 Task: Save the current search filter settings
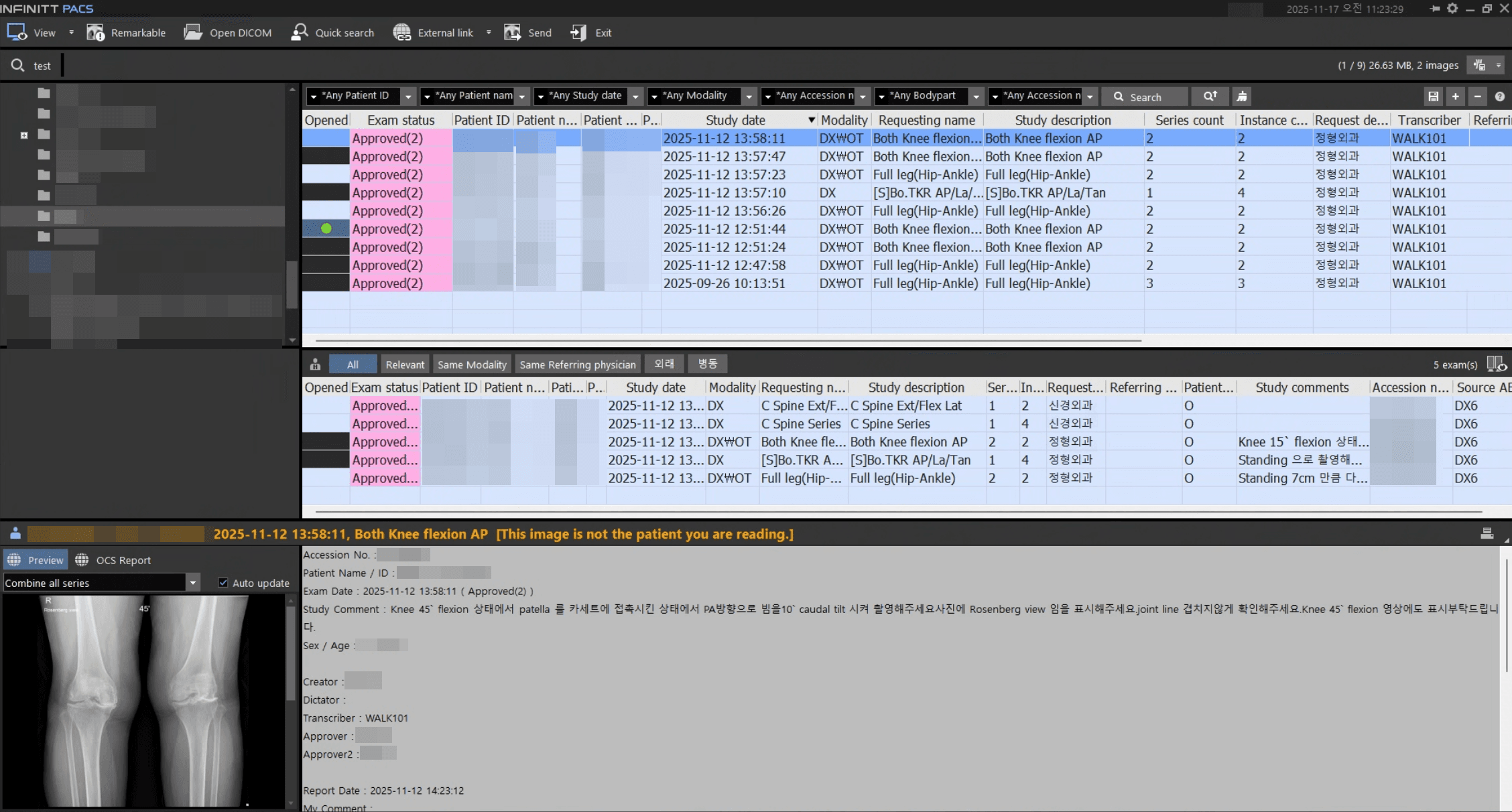click(1433, 96)
